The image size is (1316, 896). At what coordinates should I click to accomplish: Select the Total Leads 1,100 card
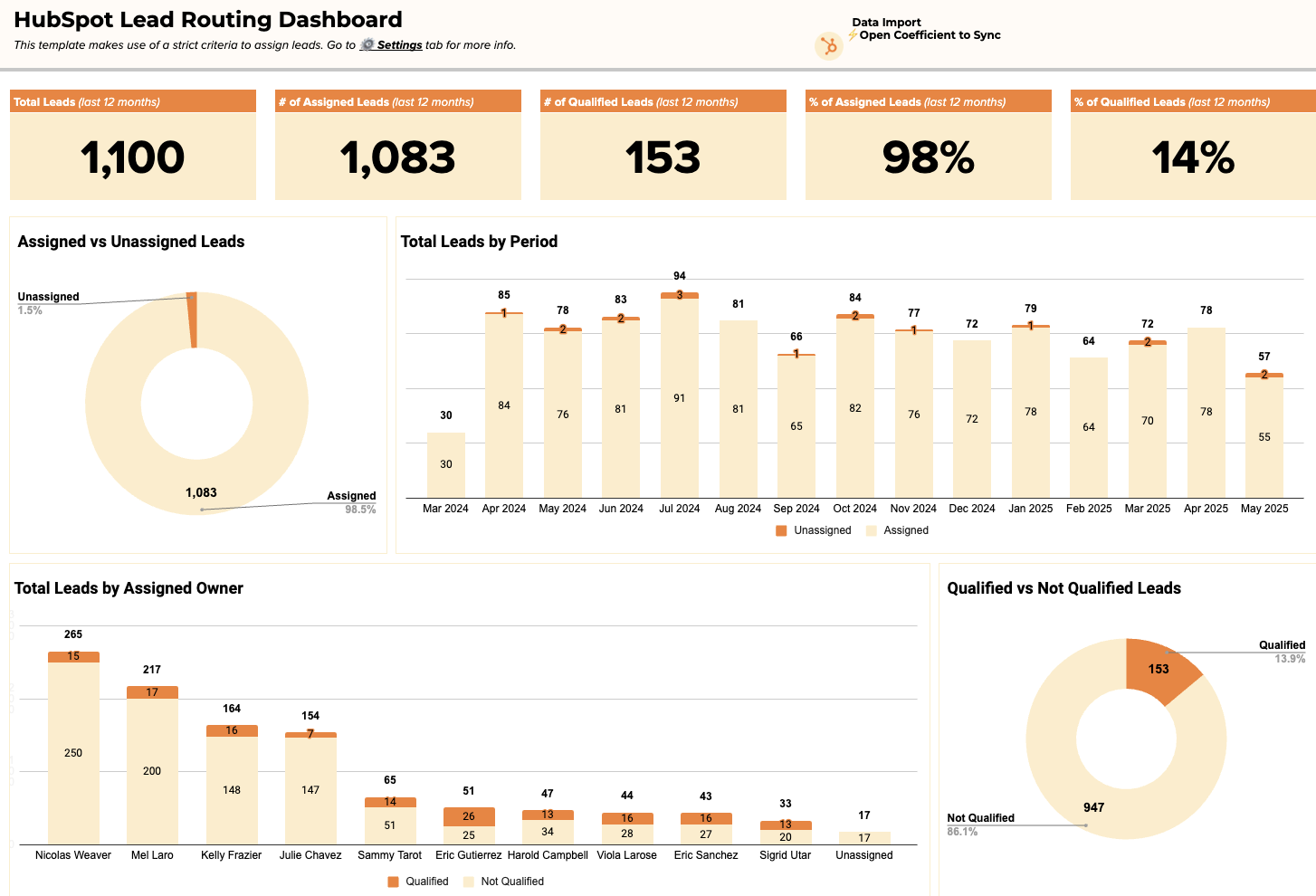click(x=133, y=145)
